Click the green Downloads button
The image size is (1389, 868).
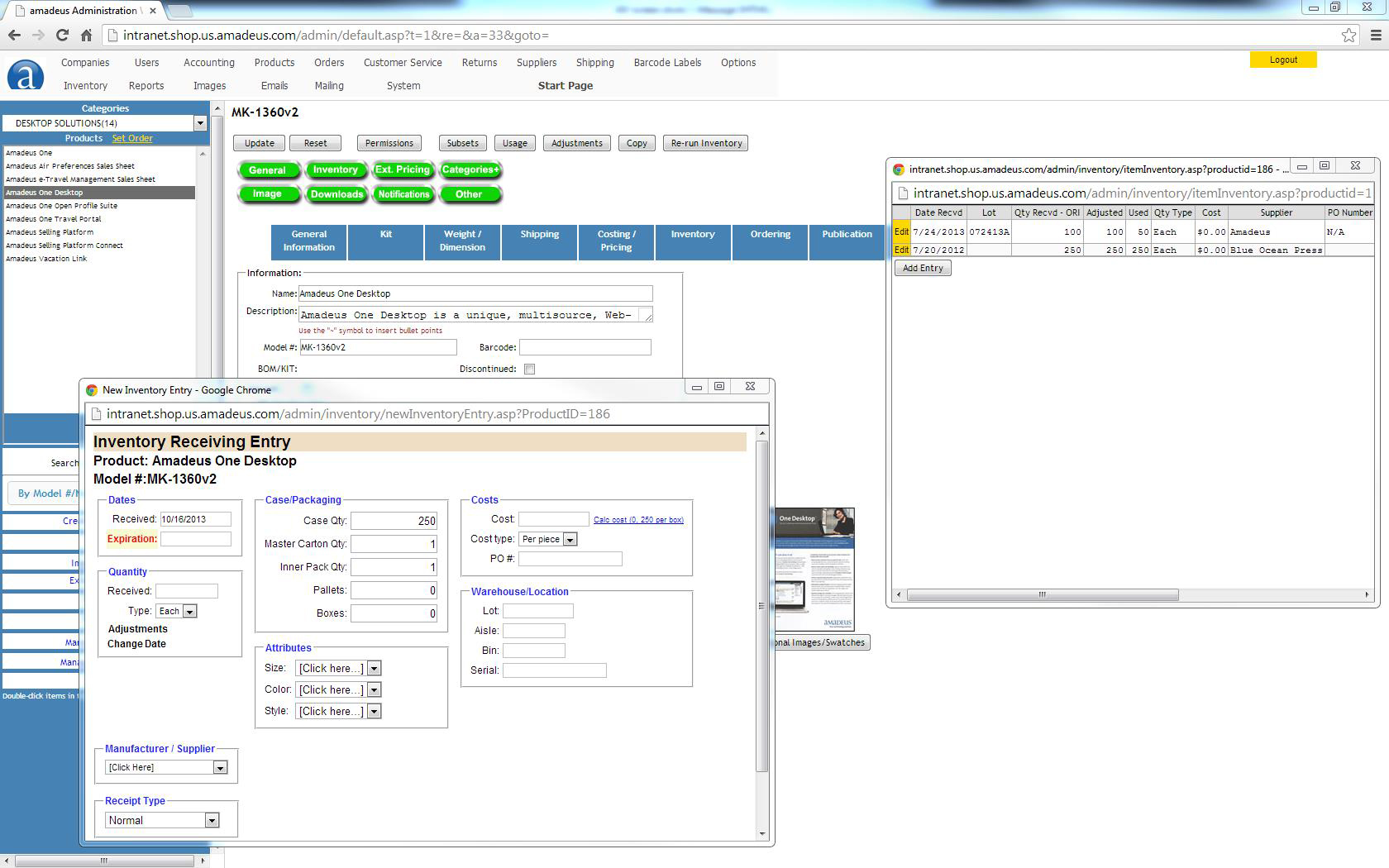pyautogui.click(x=337, y=194)
